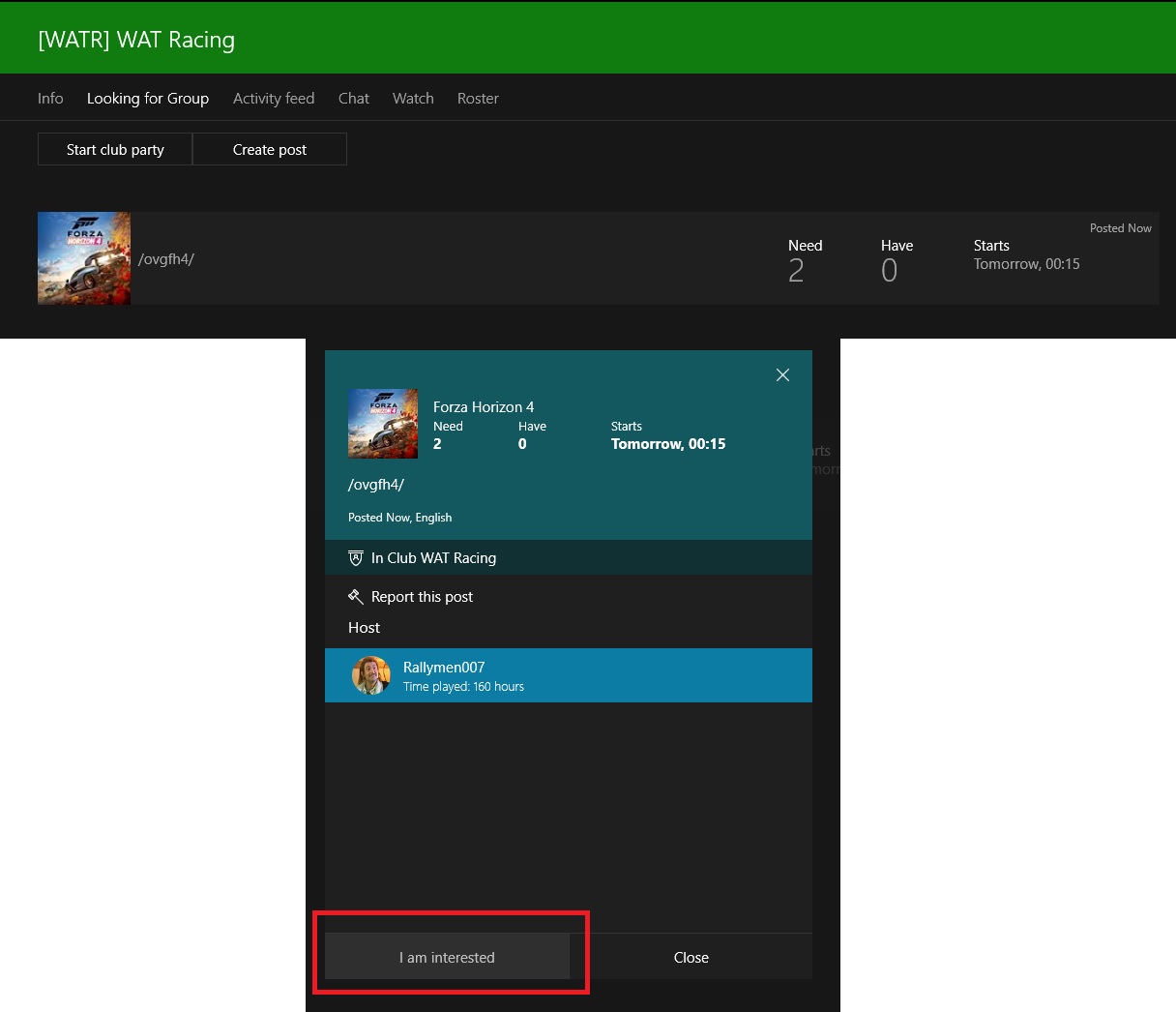Select the Looking for Group tab
1176x1012 pixels.
pyautogui.click(x=148, y=99)
